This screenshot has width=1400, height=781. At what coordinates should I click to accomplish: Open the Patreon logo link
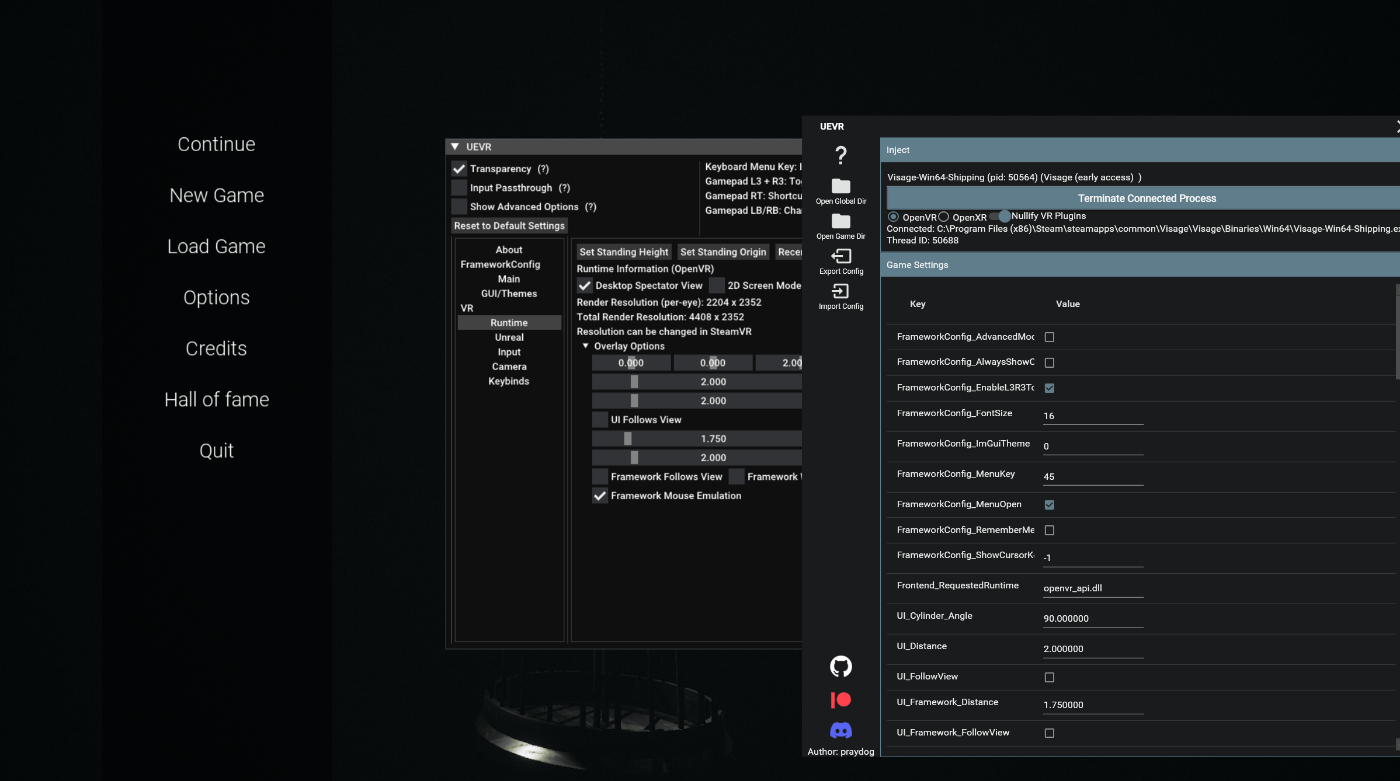coord(841,700)
